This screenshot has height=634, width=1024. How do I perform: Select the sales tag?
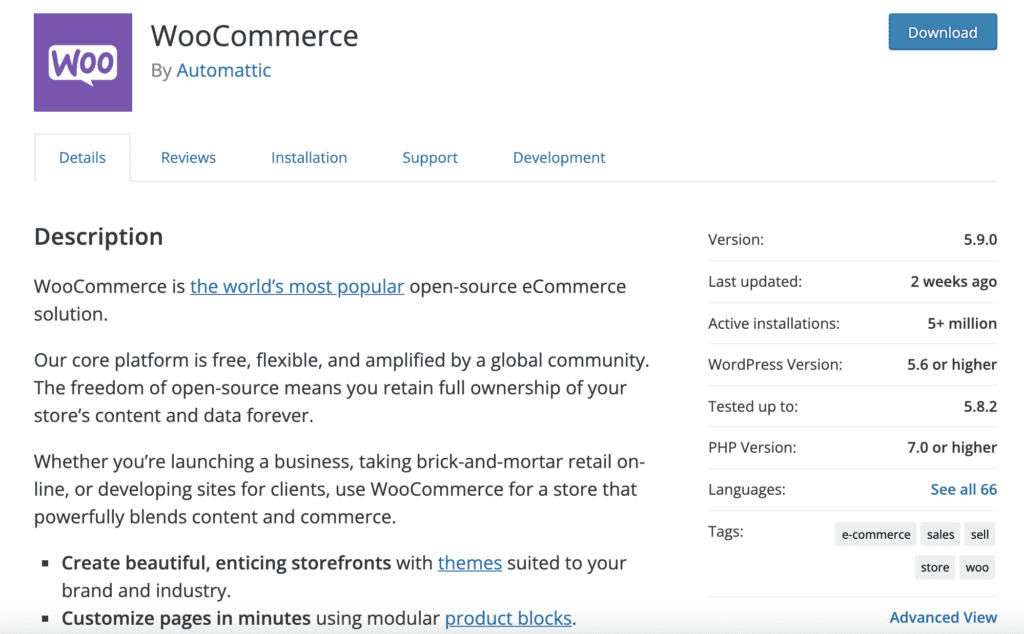point(940,534)
